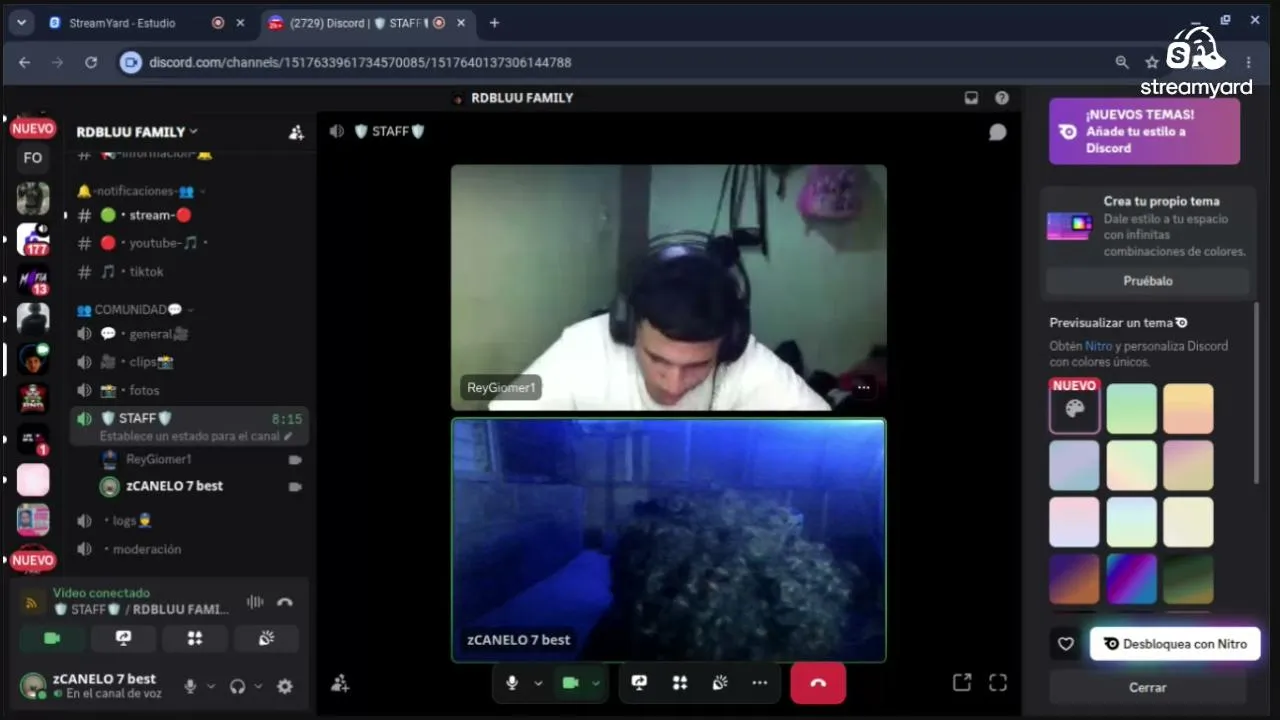Screen dimensions: 1280x720
Task: Disconnect using the phone icon by Video conectado
Action: click(285, 602)
